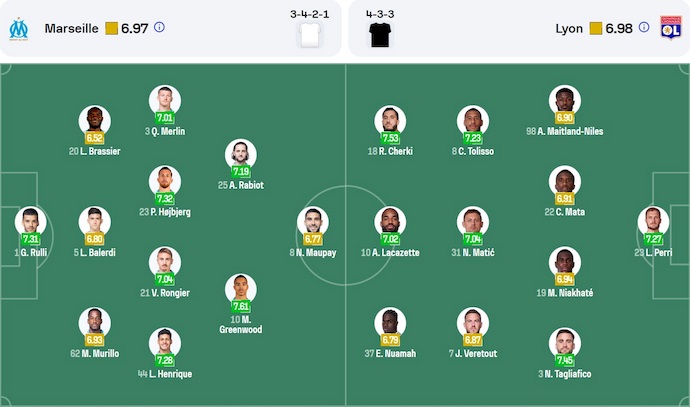Select P. Højbjerg player photo
The image size is (690, 407).
(165, 180)
